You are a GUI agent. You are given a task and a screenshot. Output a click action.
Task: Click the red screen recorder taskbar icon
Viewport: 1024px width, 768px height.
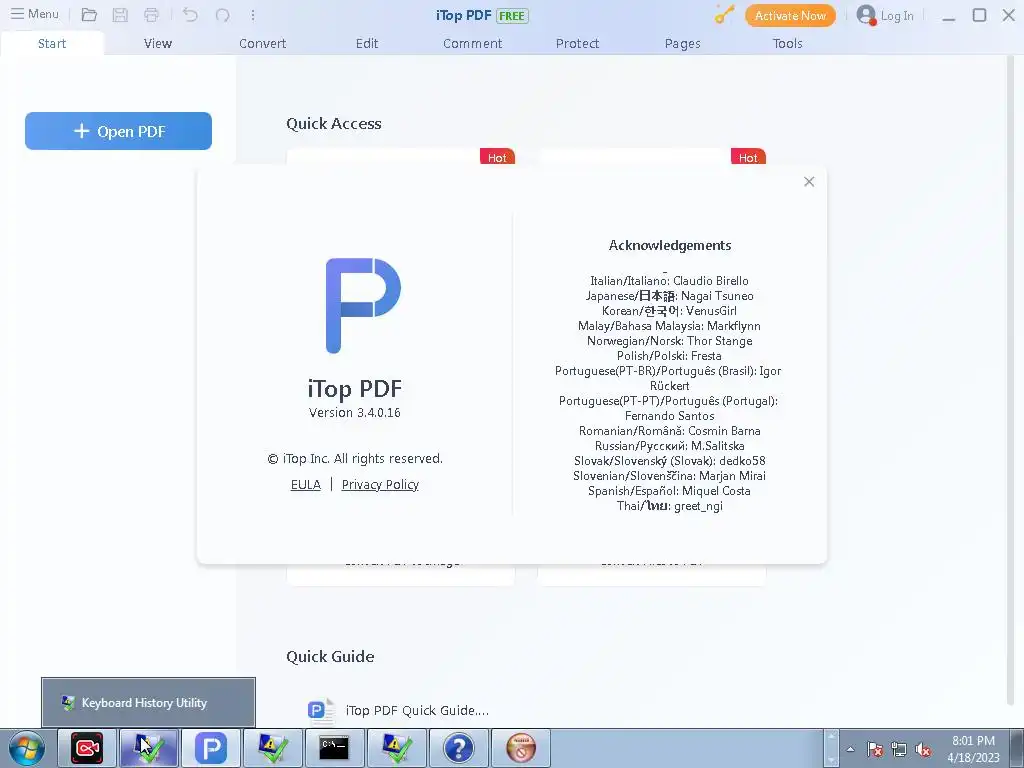coord(88,748)
